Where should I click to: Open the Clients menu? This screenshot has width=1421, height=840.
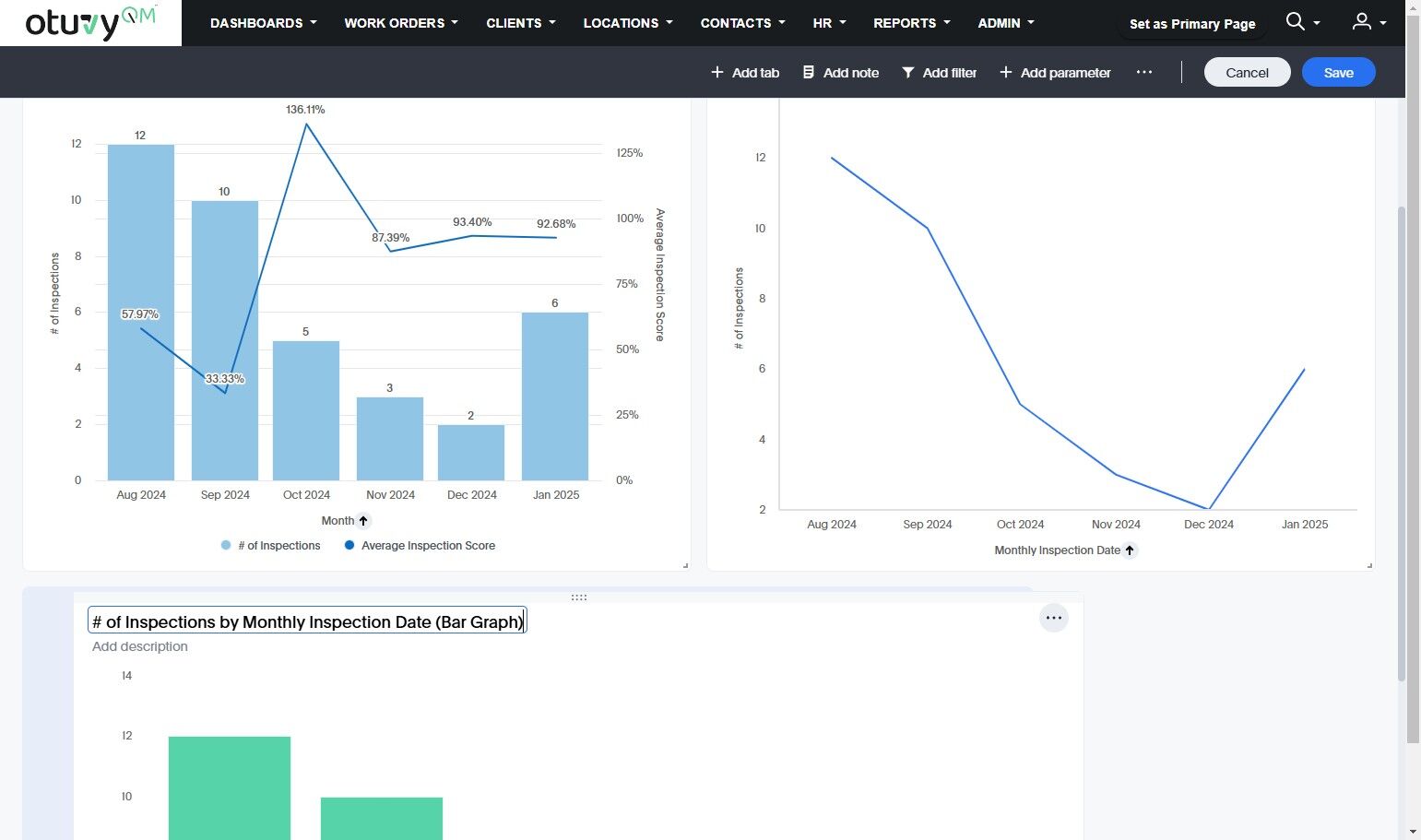[x=521, y=23]
